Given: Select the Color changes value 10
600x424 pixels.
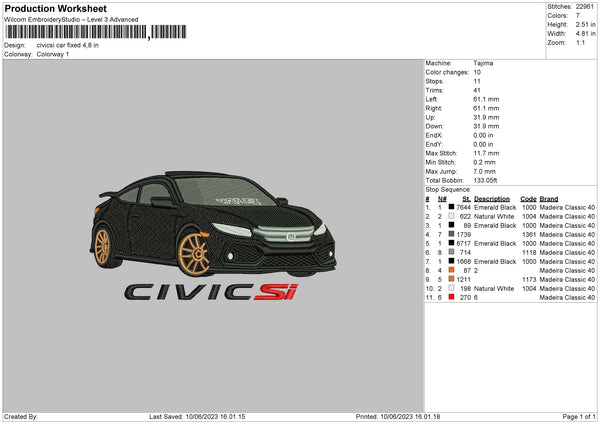Looking at the screenshot, I should [477, 72].
